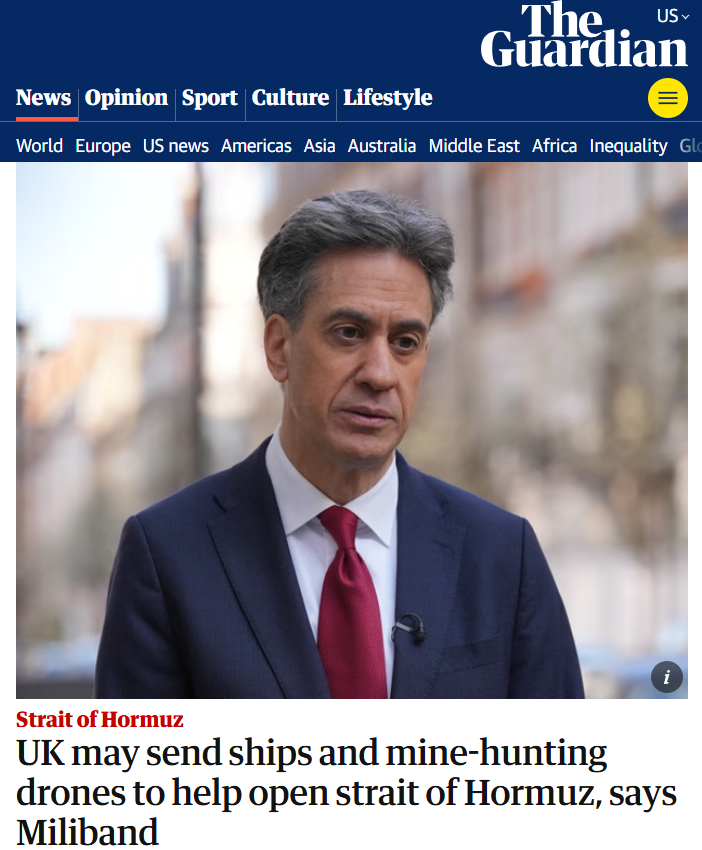This screenshot has width=702, height=850.
Task: Go to the Culture section
Action: click(x=290, y=98)
